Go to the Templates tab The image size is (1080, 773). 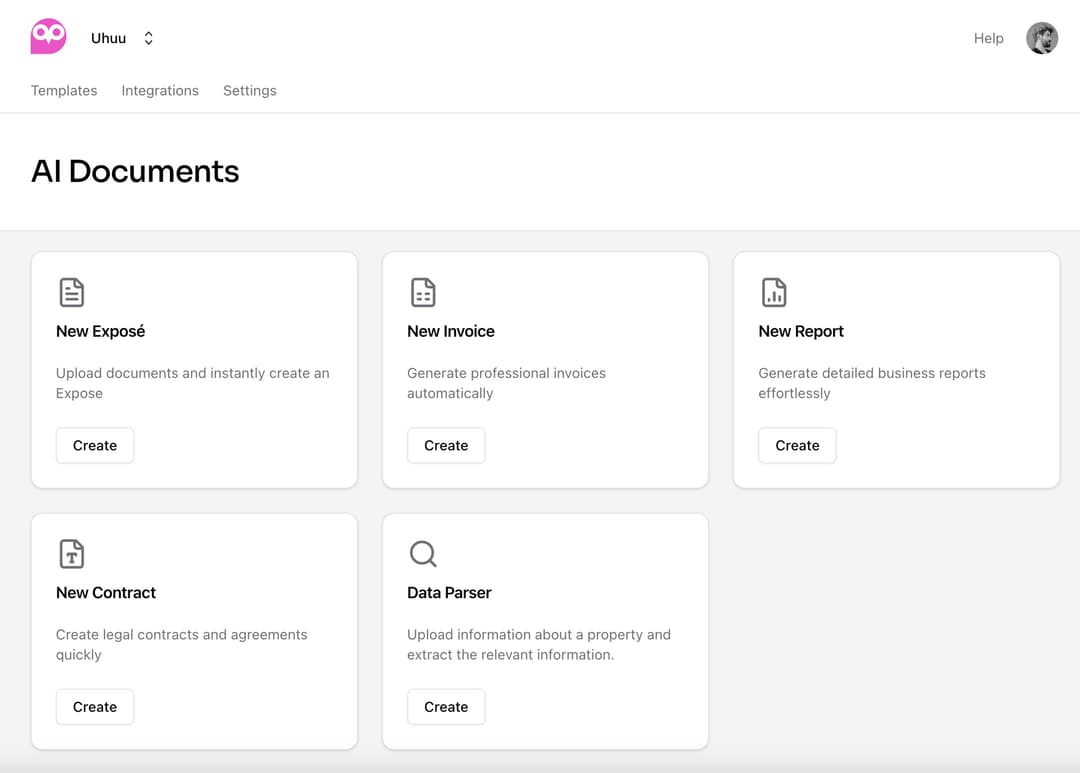coord(64,90)
